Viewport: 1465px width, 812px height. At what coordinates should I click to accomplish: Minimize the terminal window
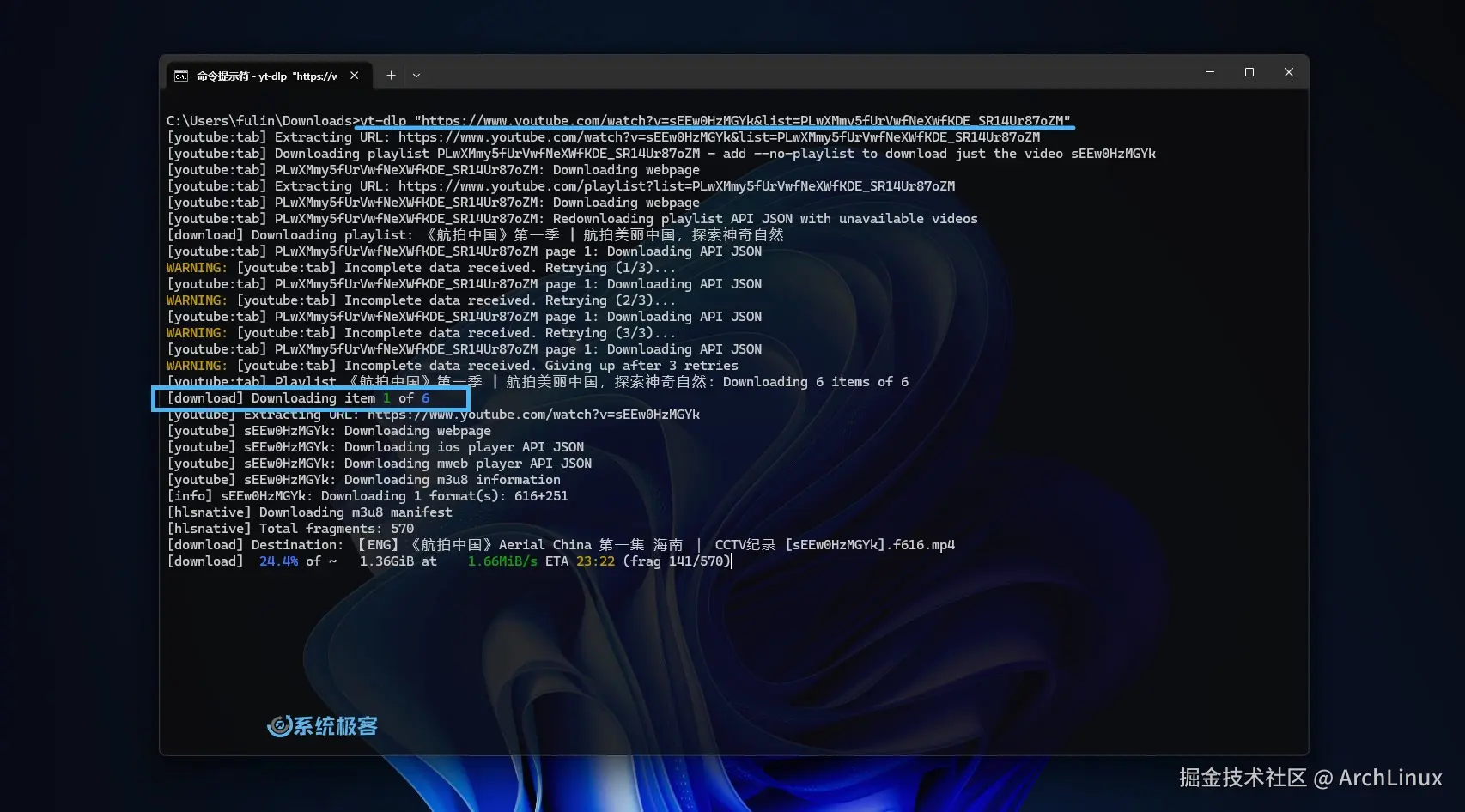point(1210,72)
